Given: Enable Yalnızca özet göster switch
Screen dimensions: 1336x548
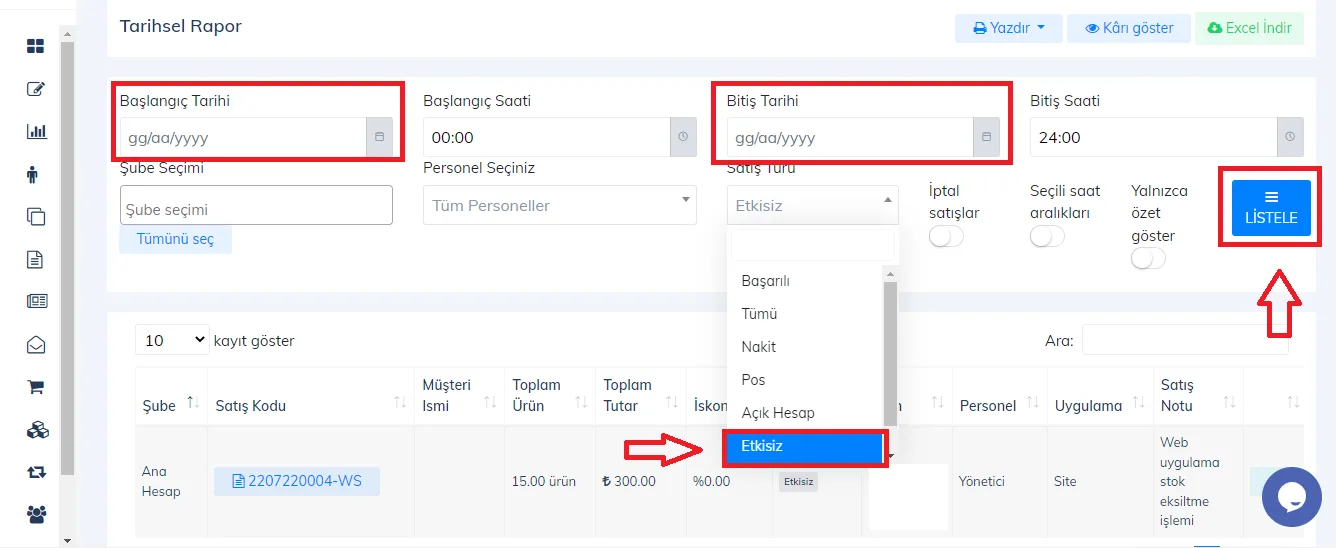Looking at the screenshot, I should 1148,259.
